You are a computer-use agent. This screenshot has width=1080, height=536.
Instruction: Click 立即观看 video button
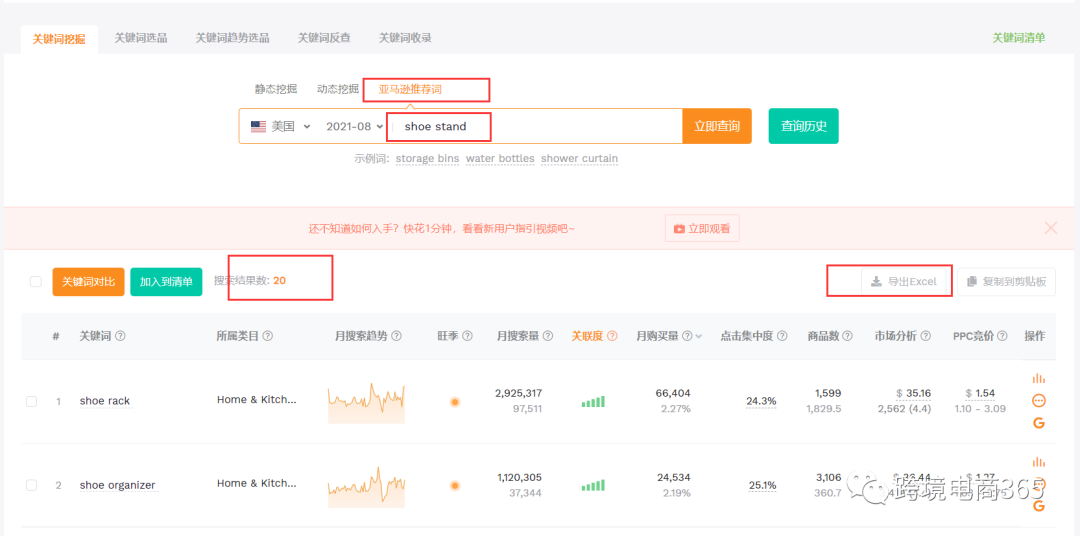click(x=702, y=228)
